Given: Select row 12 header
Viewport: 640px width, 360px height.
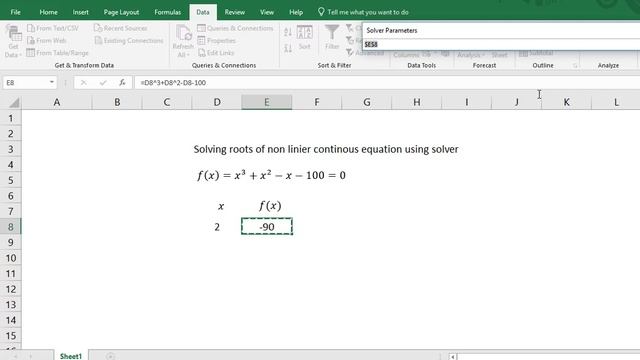Looking at the screenshot, I should 11,289.
